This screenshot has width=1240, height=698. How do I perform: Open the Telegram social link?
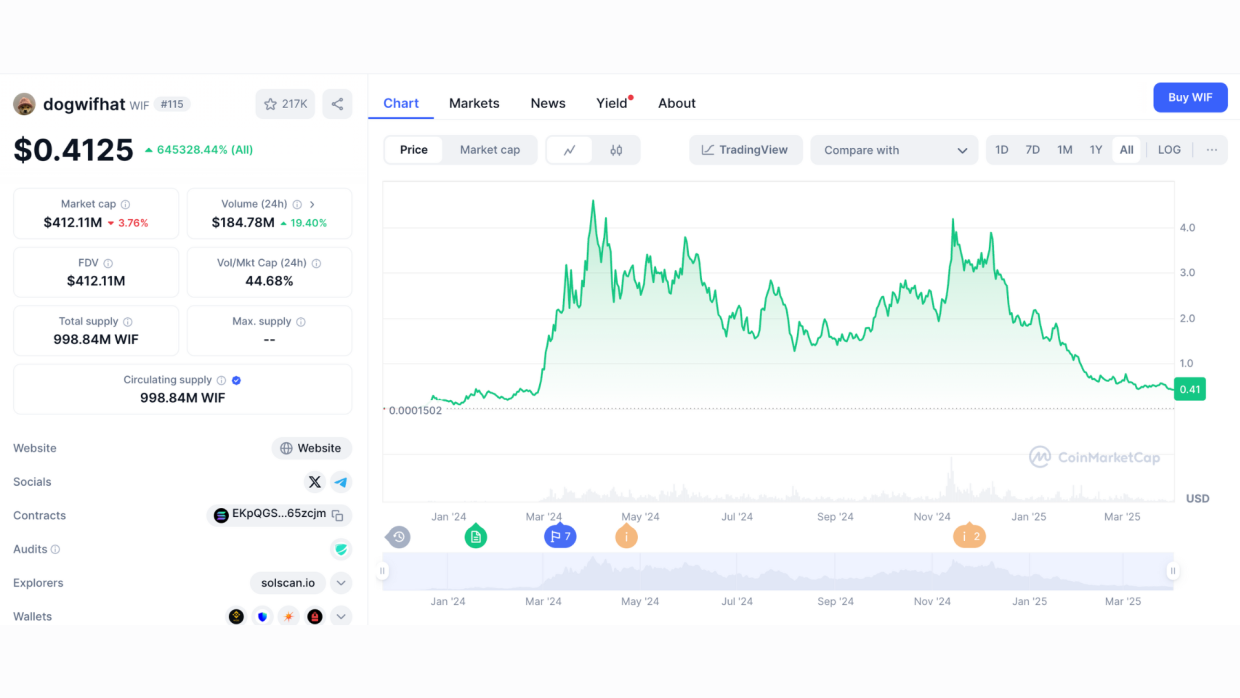pyautogui.click(x=341, y=482)
